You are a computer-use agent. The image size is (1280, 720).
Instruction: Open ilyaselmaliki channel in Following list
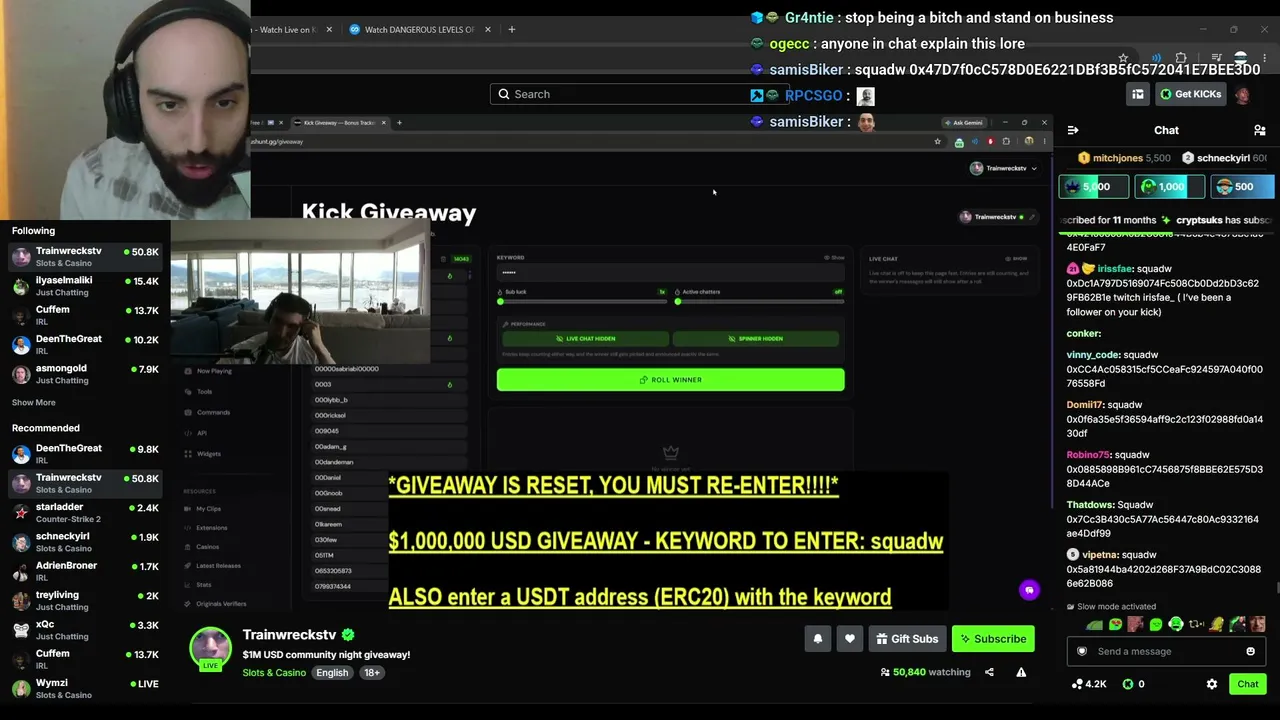[x=84, y=286]
